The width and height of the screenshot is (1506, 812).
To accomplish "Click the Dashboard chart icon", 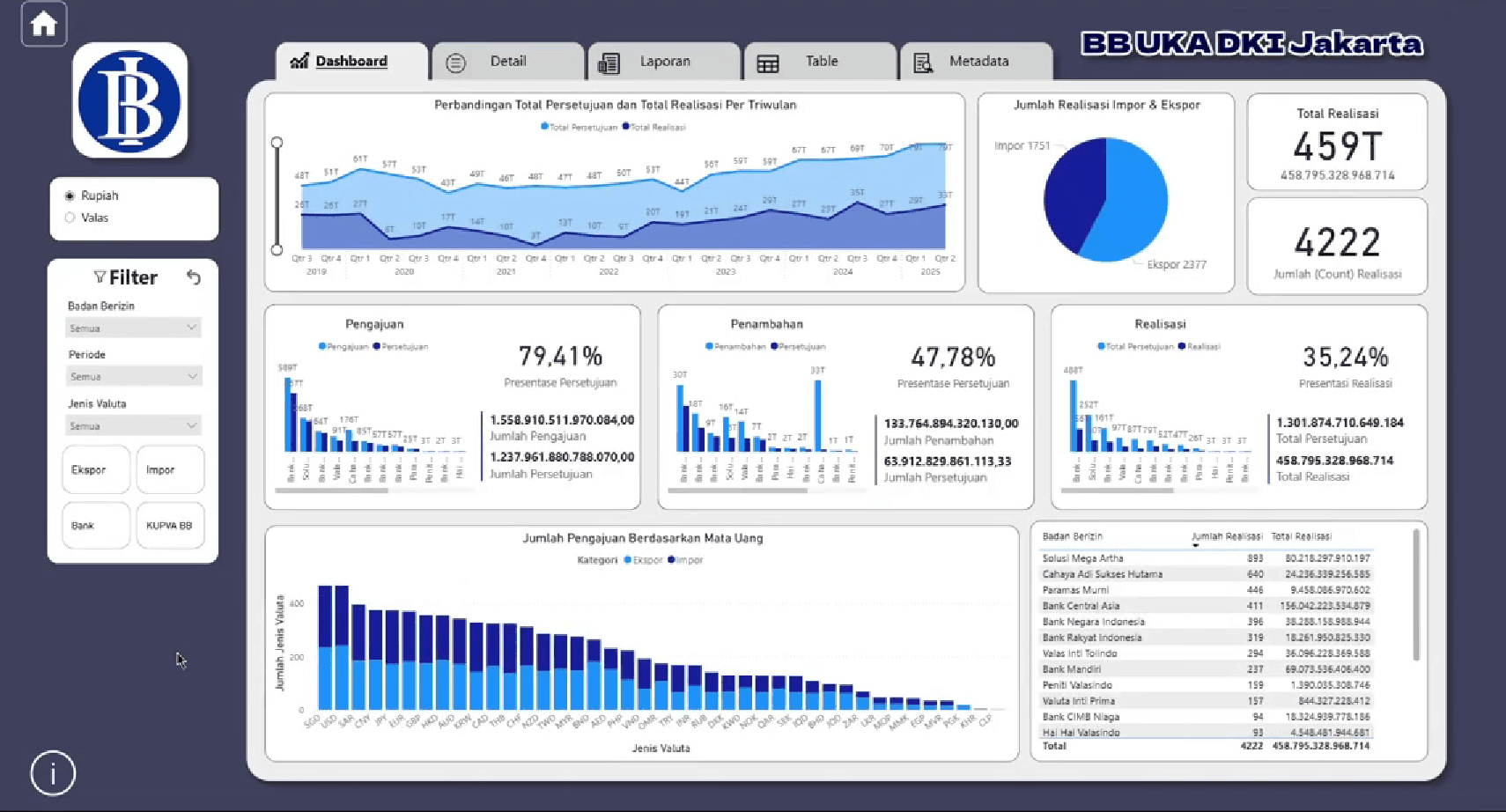I will 299,61.
